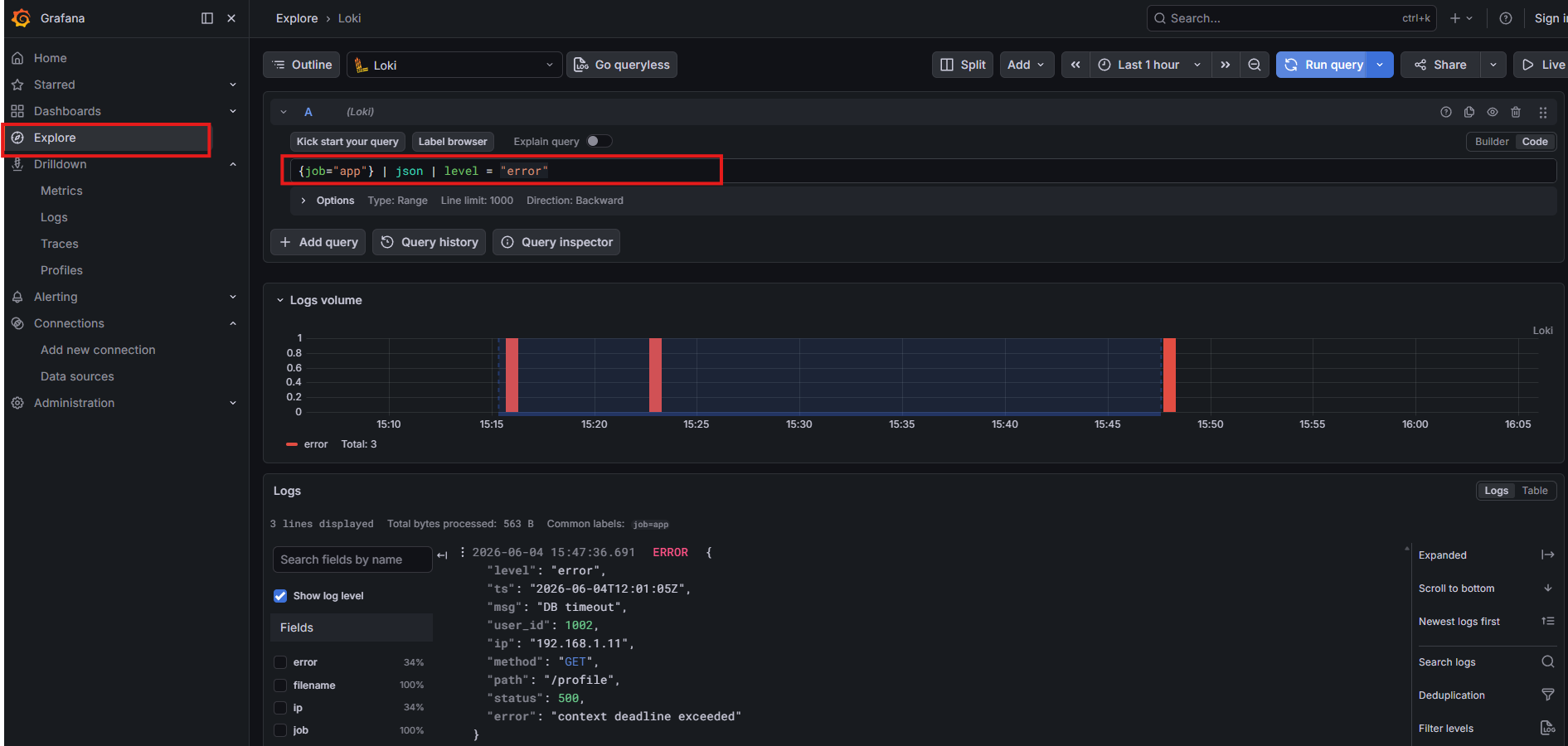Image resolution: width=1568 pixels, height=746 pixels.
Task: Toggle Show log level checkbox
Action: click(280, 596)
